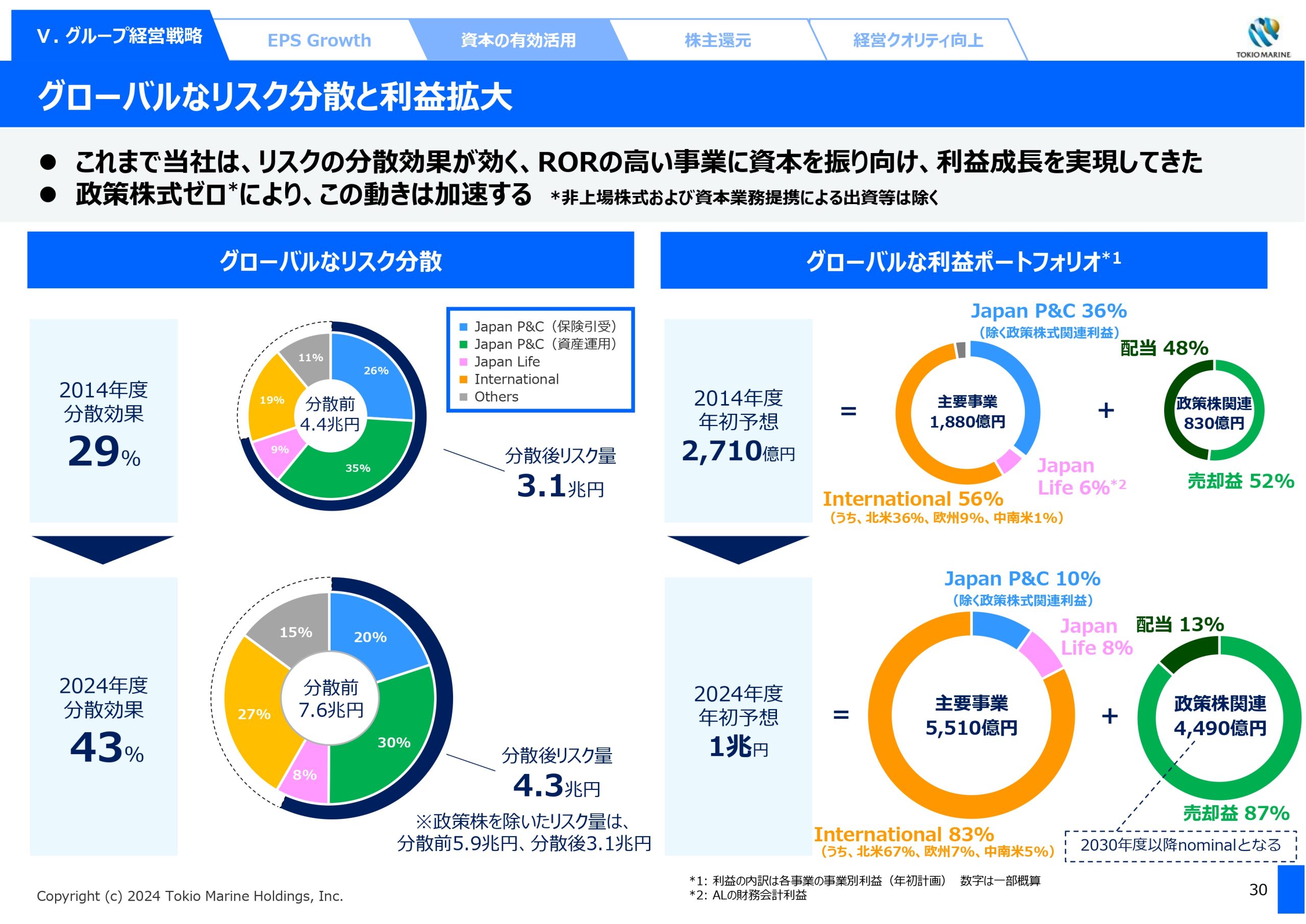1306x924 pixels.
Task: Click the 27% yellow segment of the 2024 pie
Action: pyautogui.click(x=253, y=714)
